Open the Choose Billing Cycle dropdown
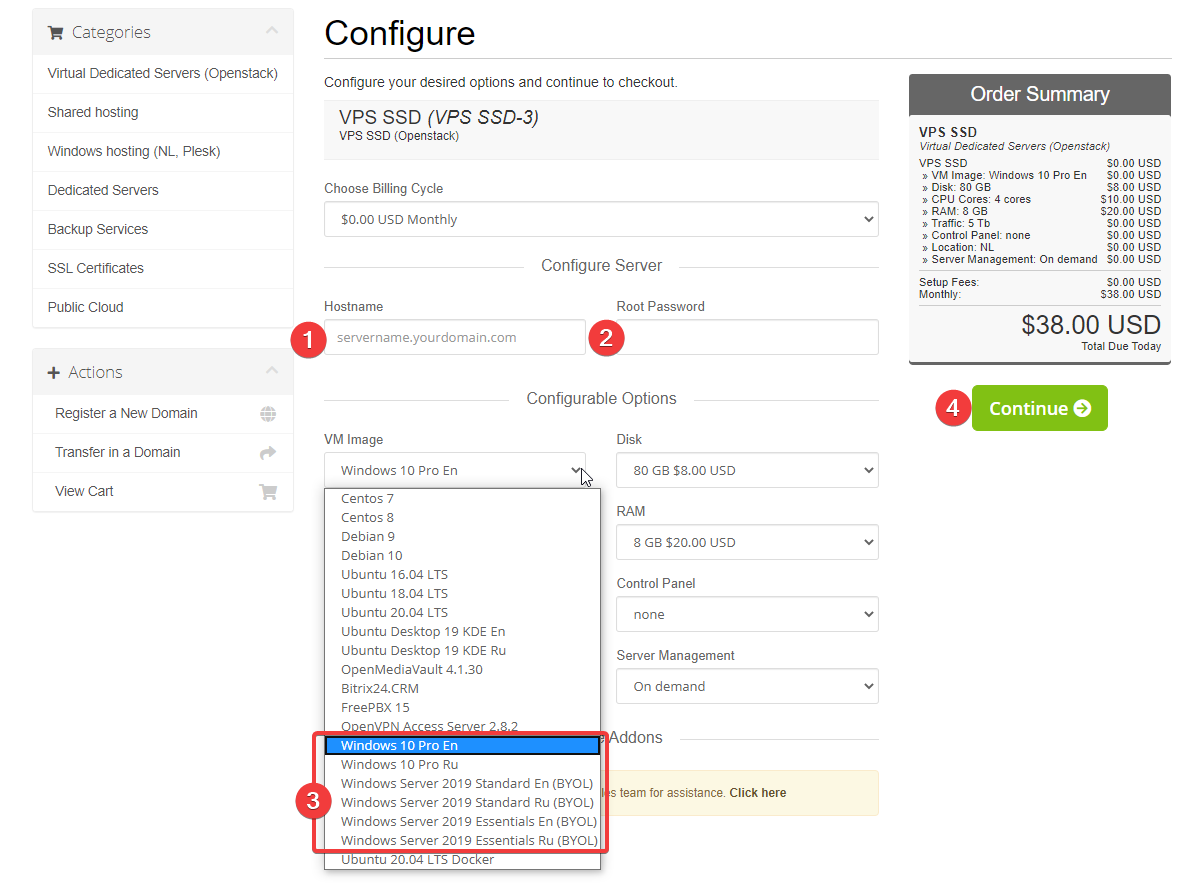Screen dimensions: 1201x886 coord(600,220)
